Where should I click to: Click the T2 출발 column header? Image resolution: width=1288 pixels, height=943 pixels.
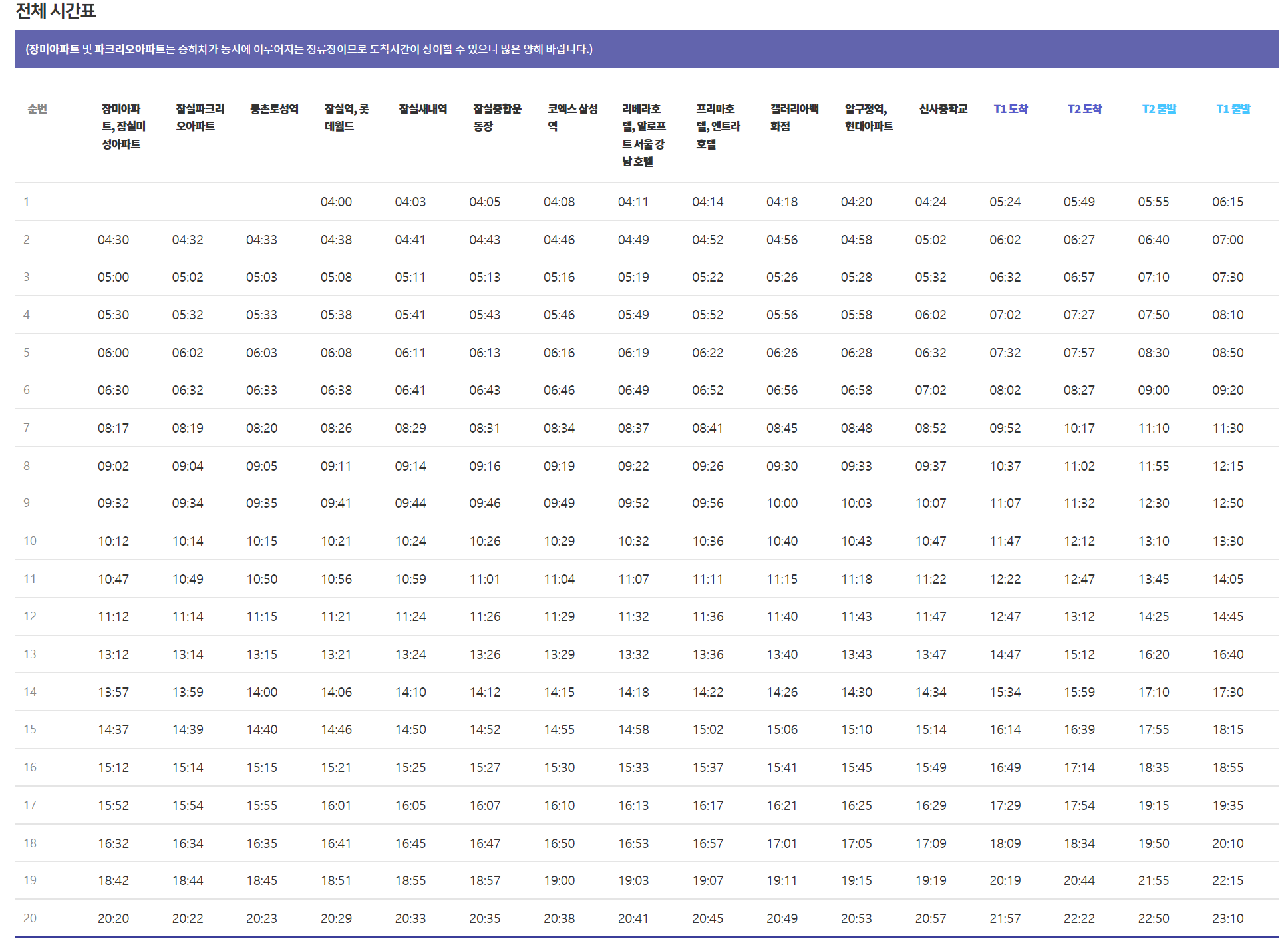1158,109
